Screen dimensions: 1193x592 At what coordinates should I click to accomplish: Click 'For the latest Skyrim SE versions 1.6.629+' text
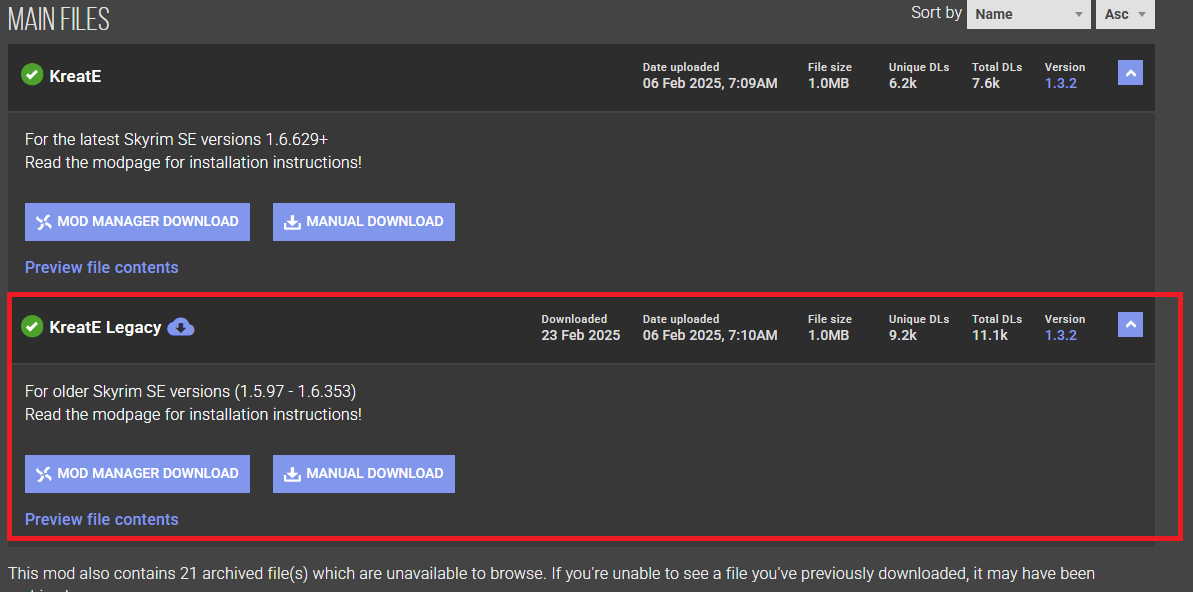click(x=177, y=140)
